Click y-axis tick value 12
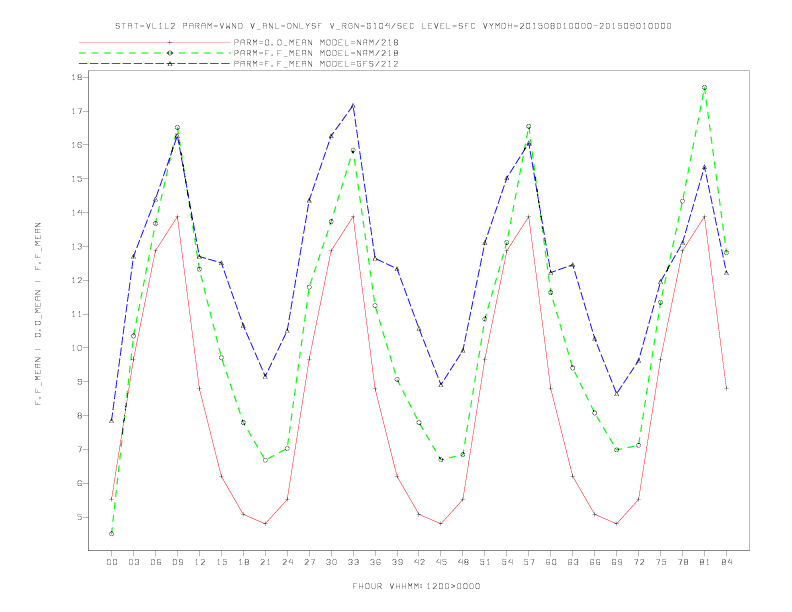 pyautogui.click(x=77, y=280)
